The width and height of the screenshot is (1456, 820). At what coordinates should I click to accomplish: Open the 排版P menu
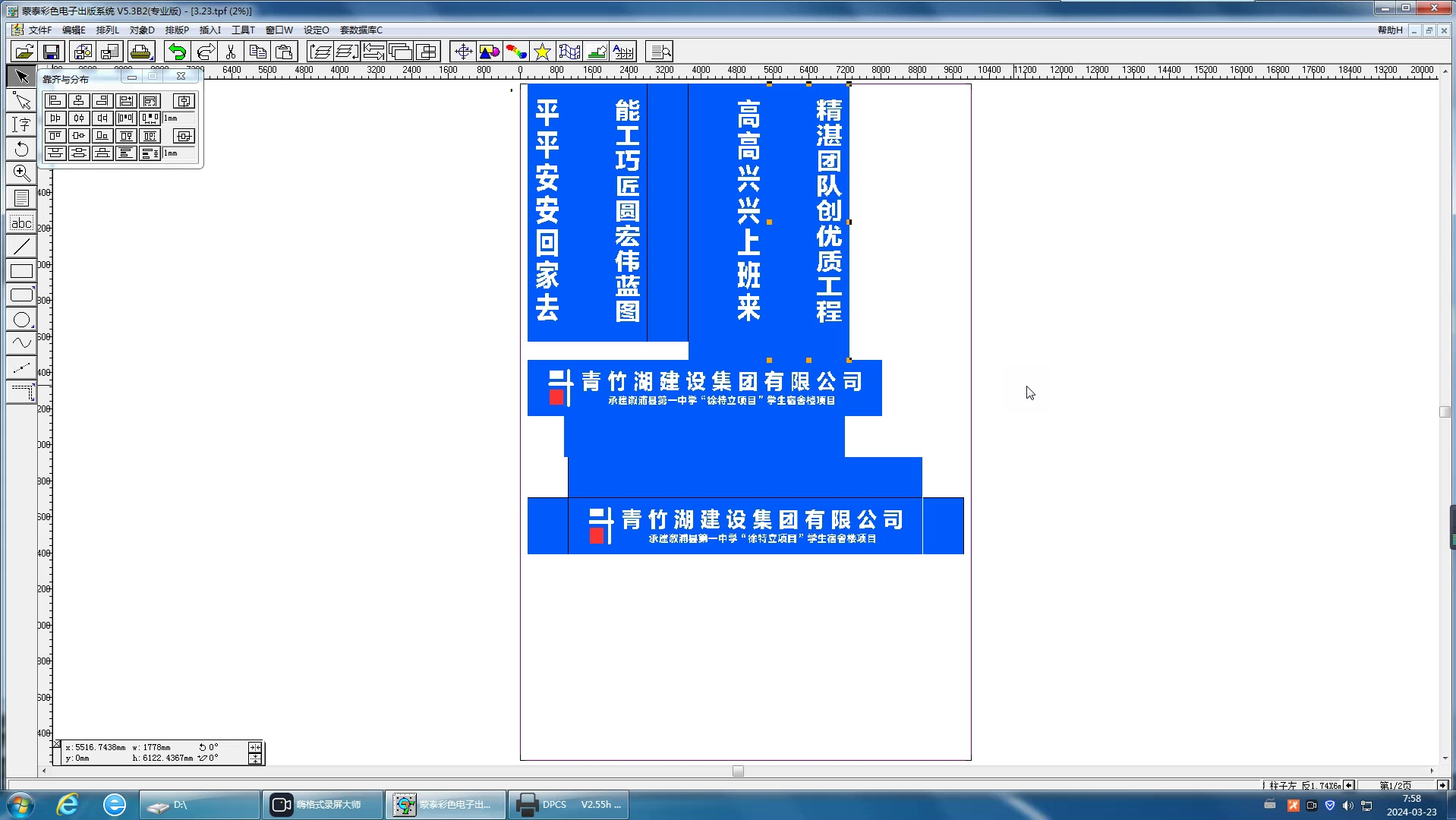177,30
